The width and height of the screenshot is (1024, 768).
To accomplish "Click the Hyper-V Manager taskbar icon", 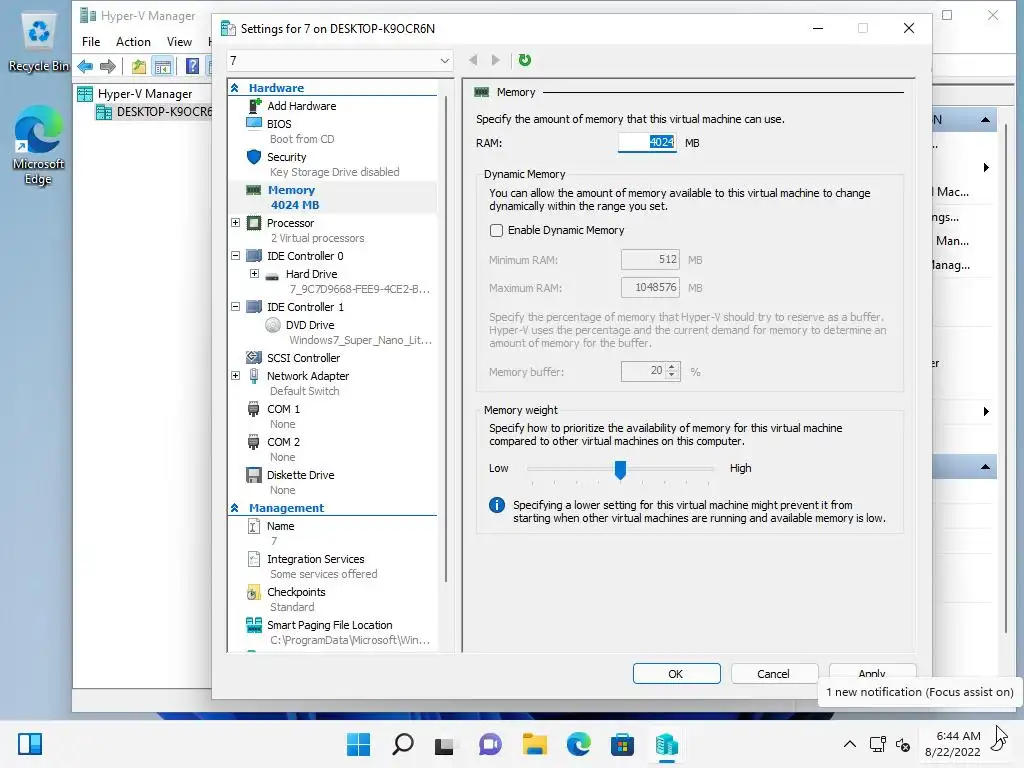I will [666, 744].
